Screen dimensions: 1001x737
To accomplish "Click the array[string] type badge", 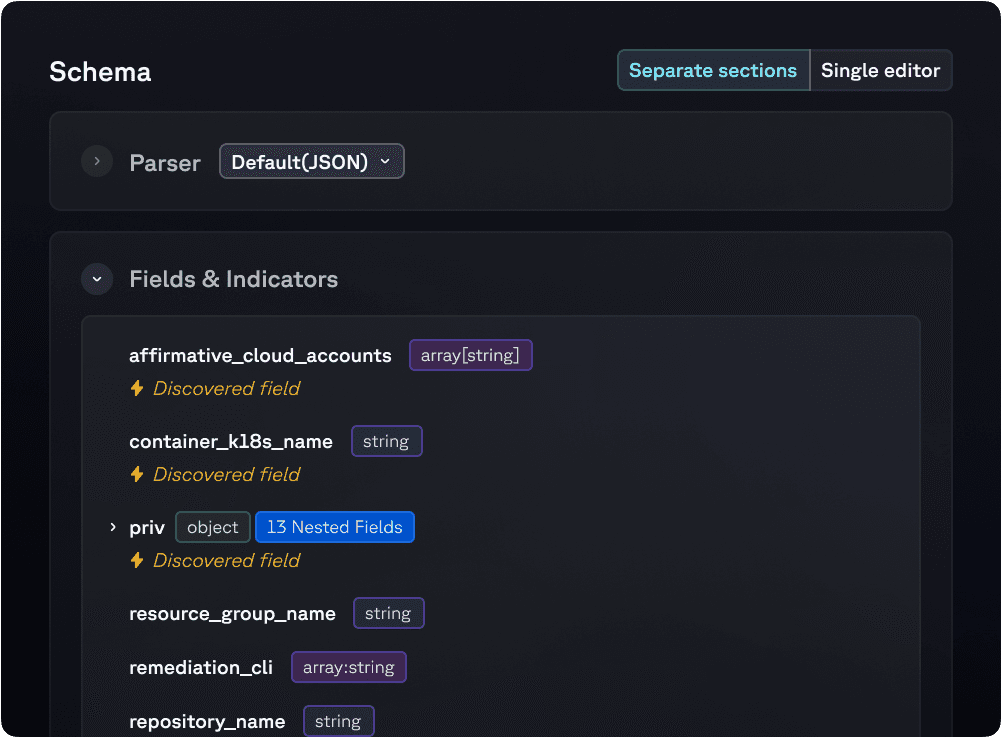I will pyautogui.click(x=470, y=355).
